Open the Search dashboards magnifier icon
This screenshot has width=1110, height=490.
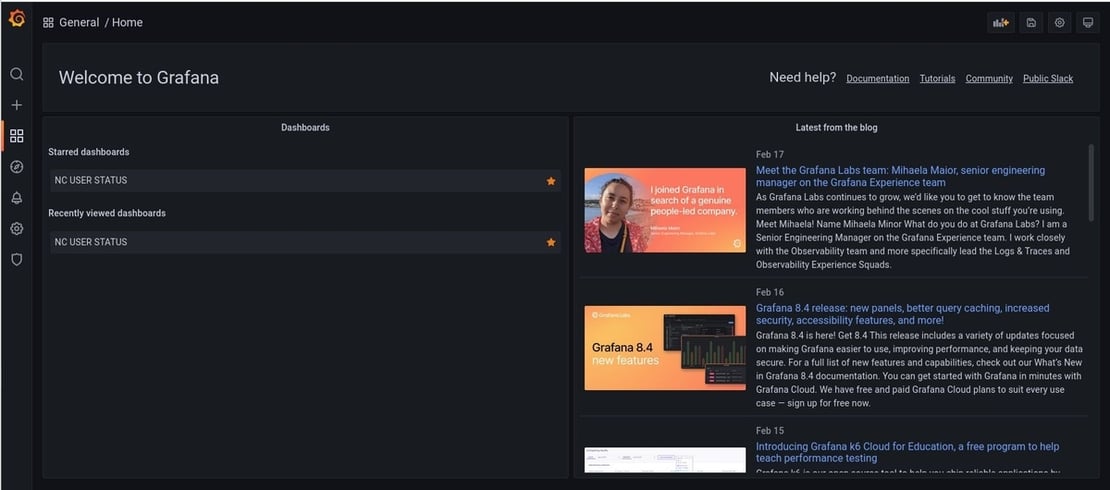coord(16,74)
